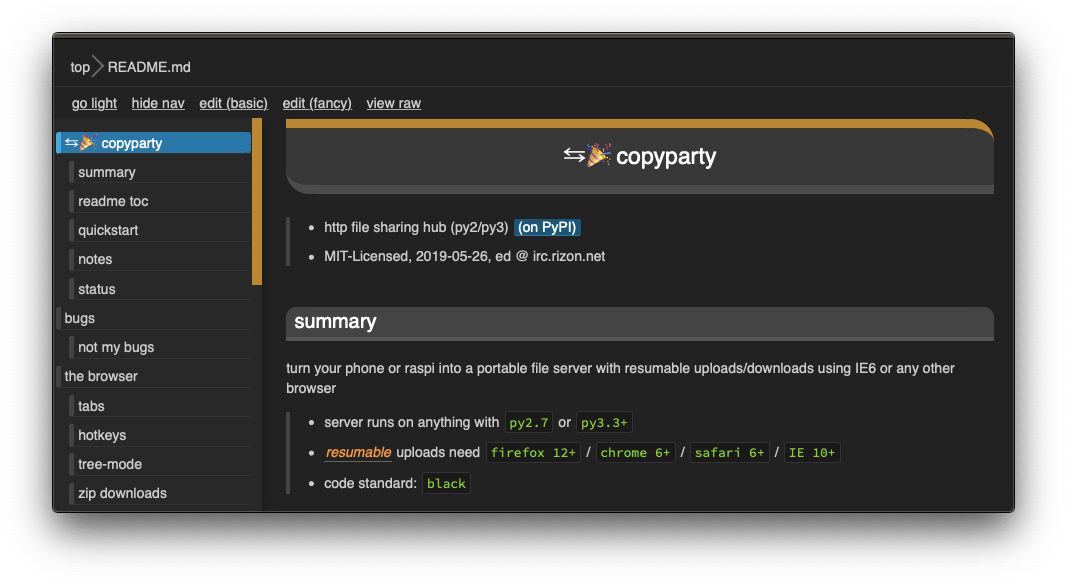Go to the notes section

pyautogui.click(x=94, y=259)
